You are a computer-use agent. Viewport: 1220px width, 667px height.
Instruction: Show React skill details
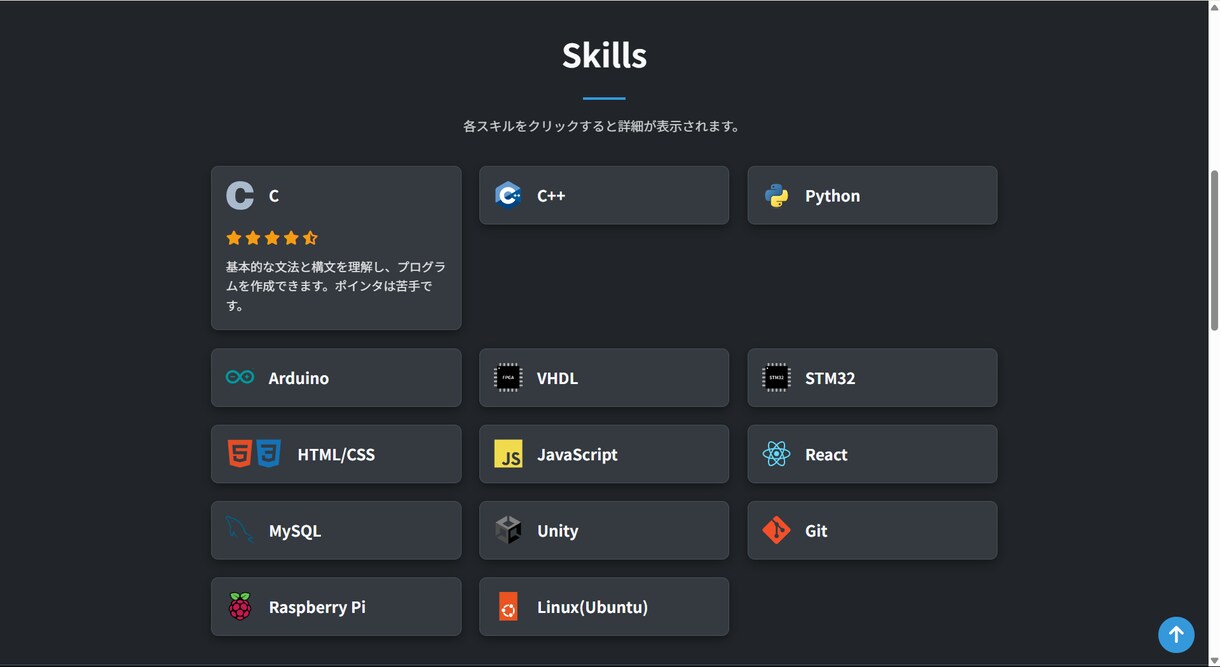[x=872, y=454]
